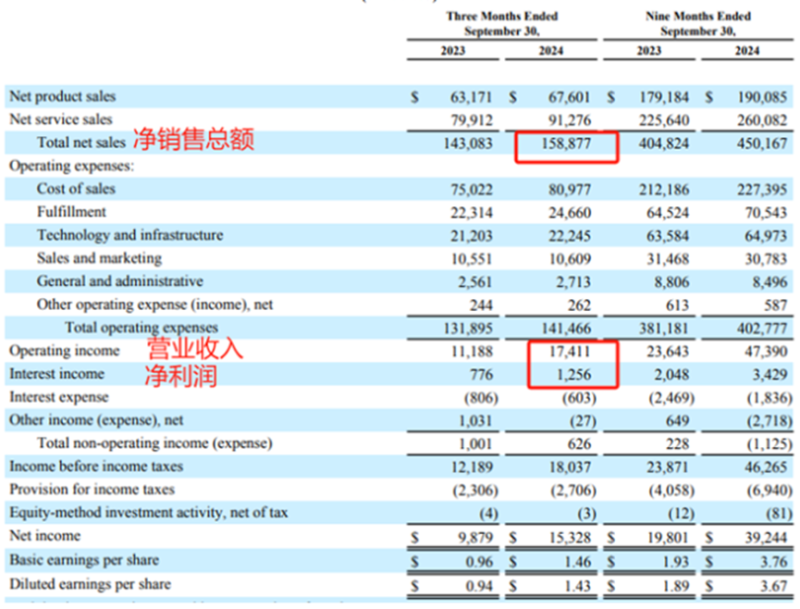Click the Technology and infrastructure label
The width and height of the screenshot is (800, 609).
point(130,235)
